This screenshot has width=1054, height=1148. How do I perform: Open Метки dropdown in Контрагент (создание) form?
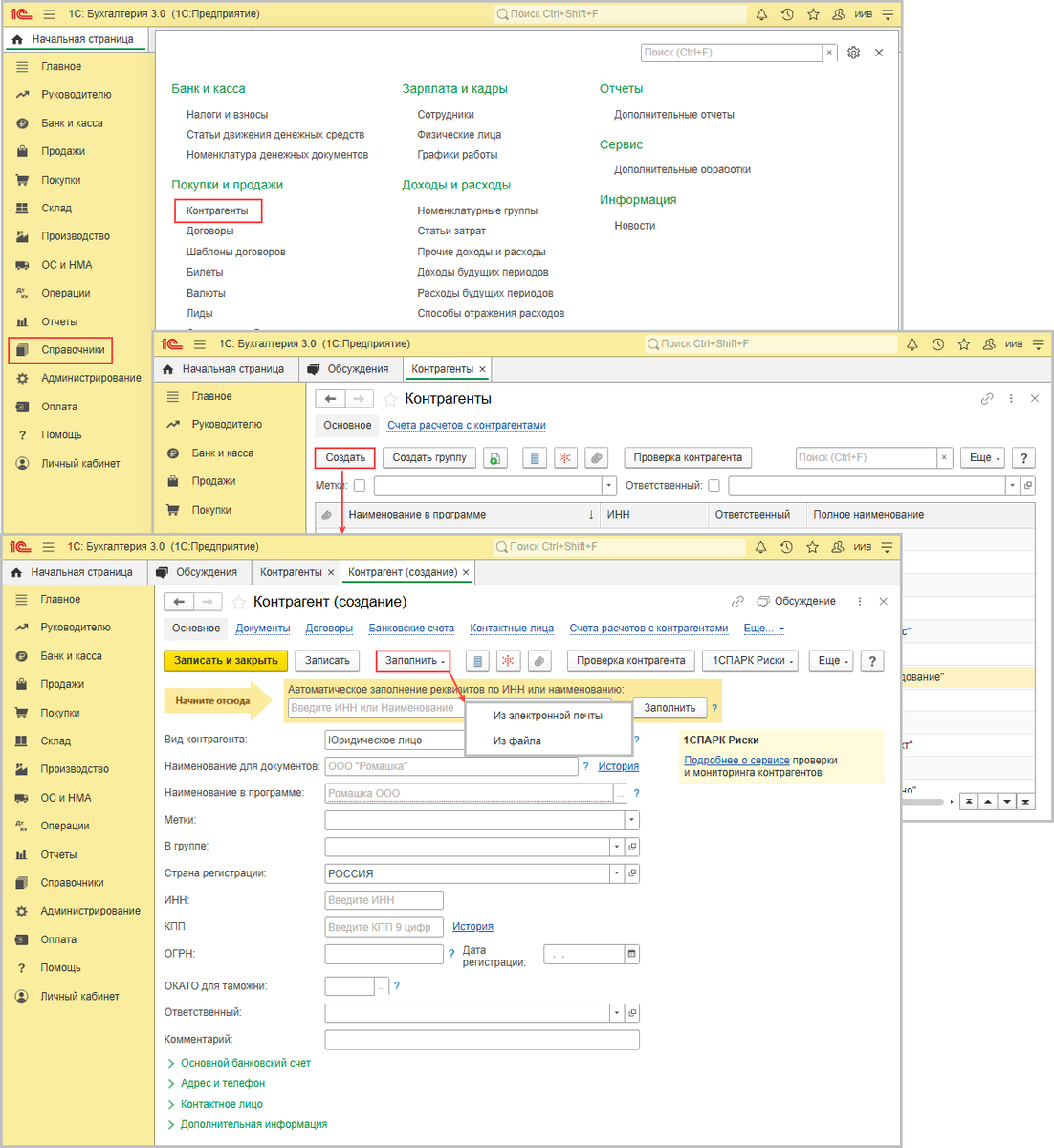[x=631, y=820]
